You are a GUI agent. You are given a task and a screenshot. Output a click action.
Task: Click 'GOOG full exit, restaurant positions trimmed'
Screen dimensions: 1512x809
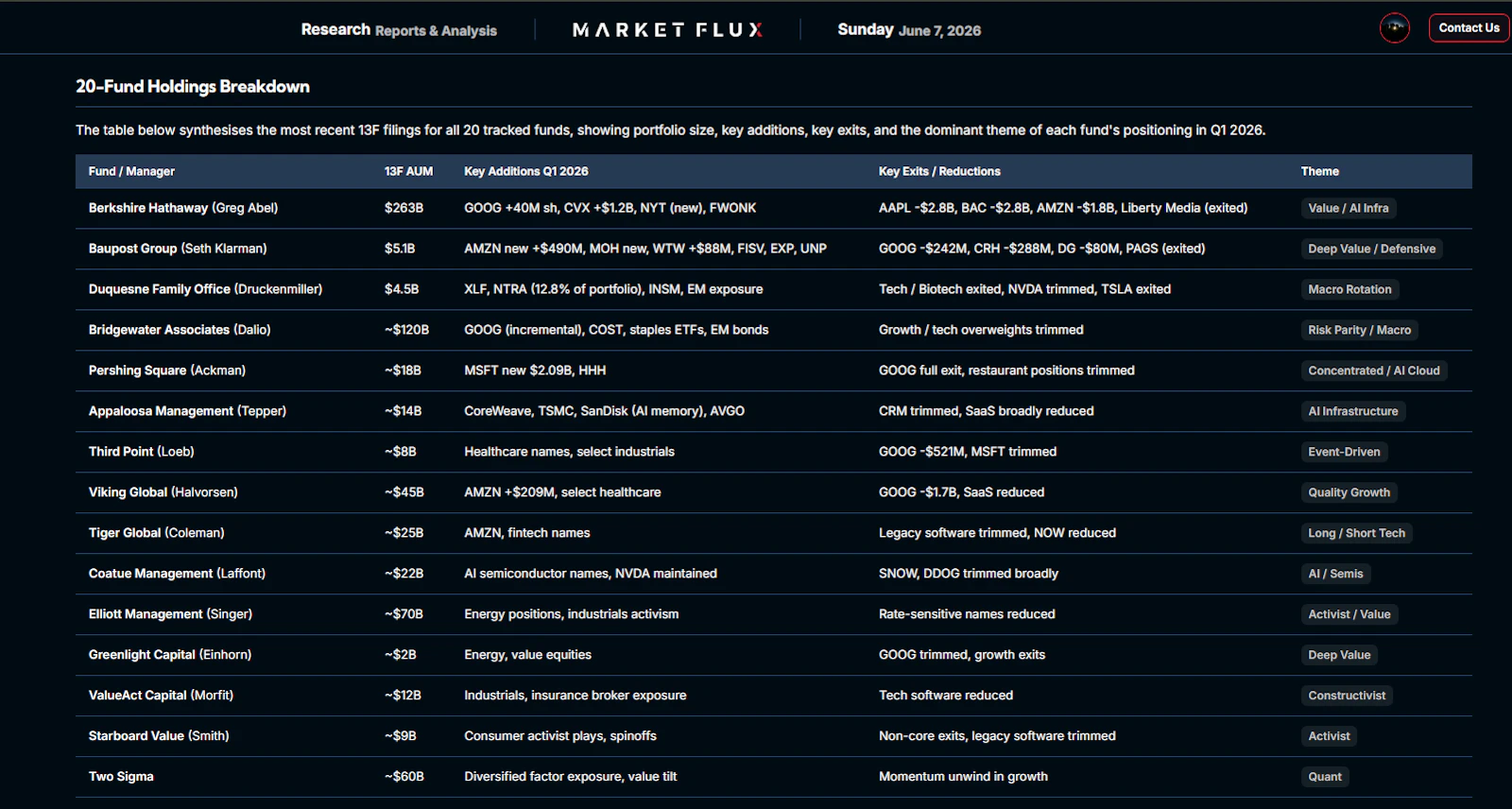point(1006,370)
